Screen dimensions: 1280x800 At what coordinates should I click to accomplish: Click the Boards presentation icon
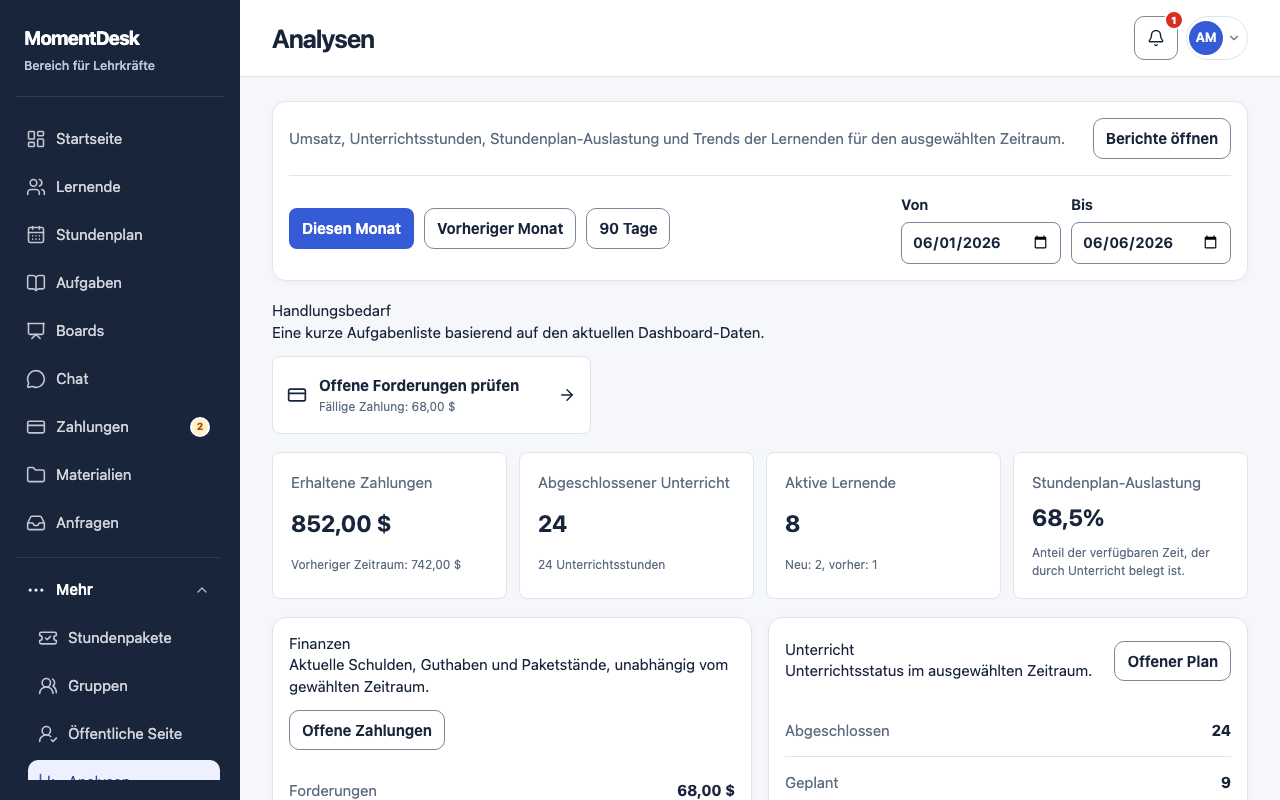point(36,331)
